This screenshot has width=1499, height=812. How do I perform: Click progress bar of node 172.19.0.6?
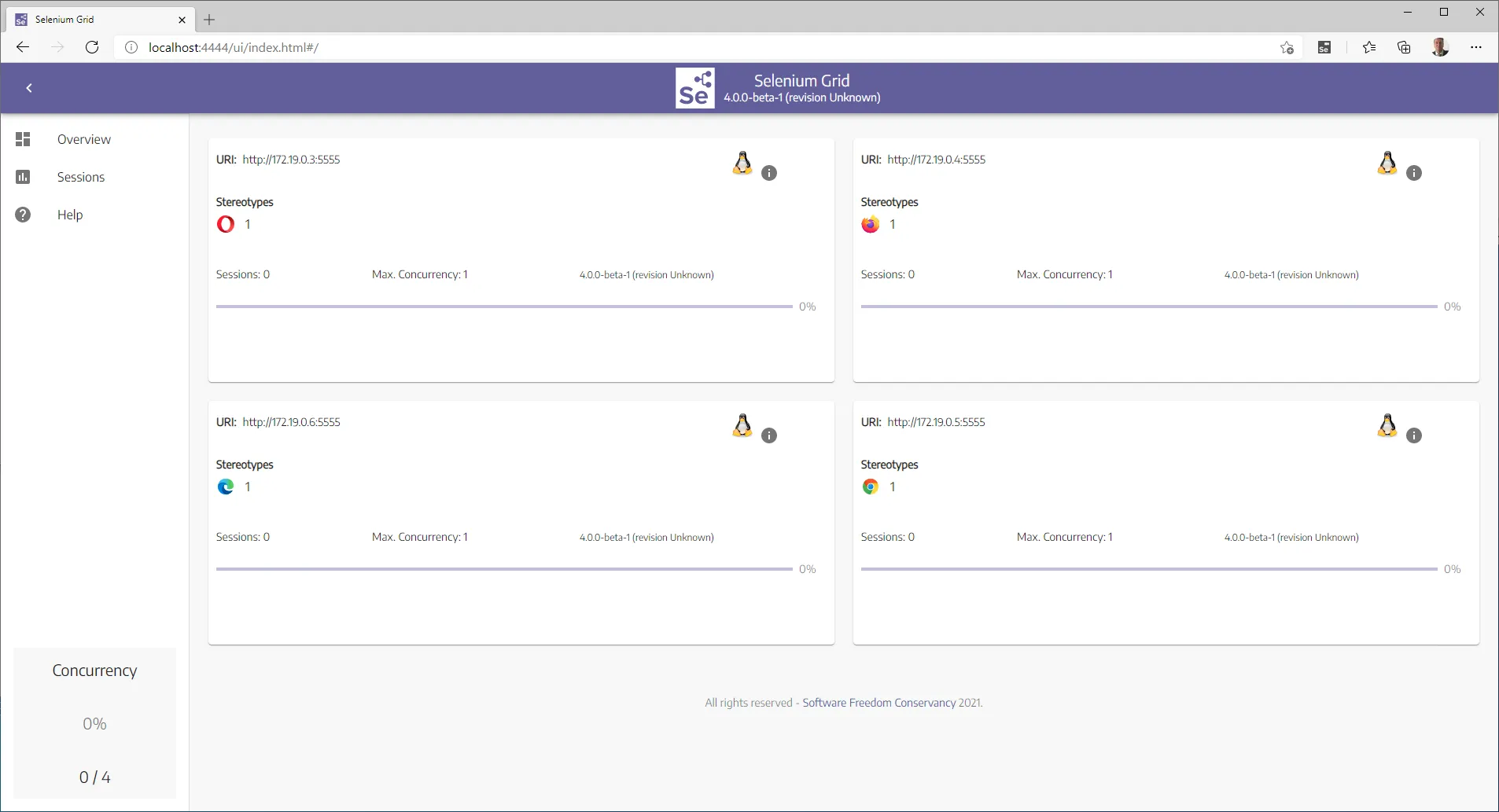tap(504, 569)
